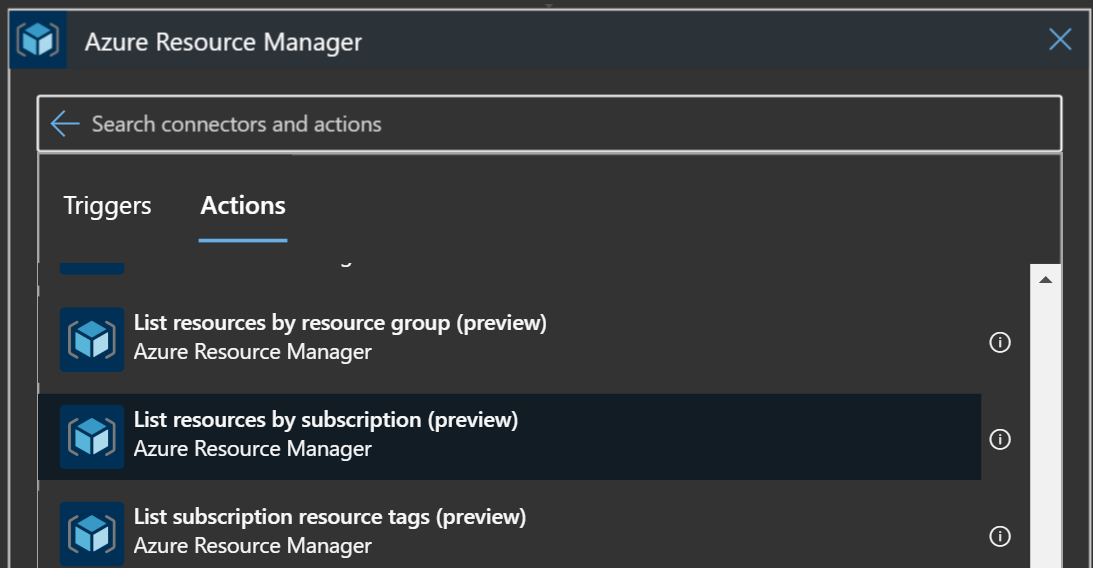
Task: Select the Actions tab
Action: (243, 206)
